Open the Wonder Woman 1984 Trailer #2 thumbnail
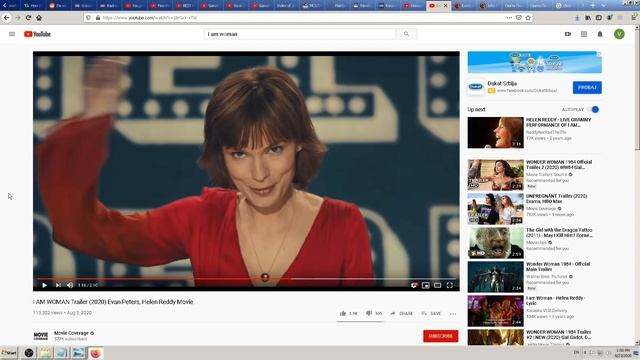 click(x=496, y=338)
